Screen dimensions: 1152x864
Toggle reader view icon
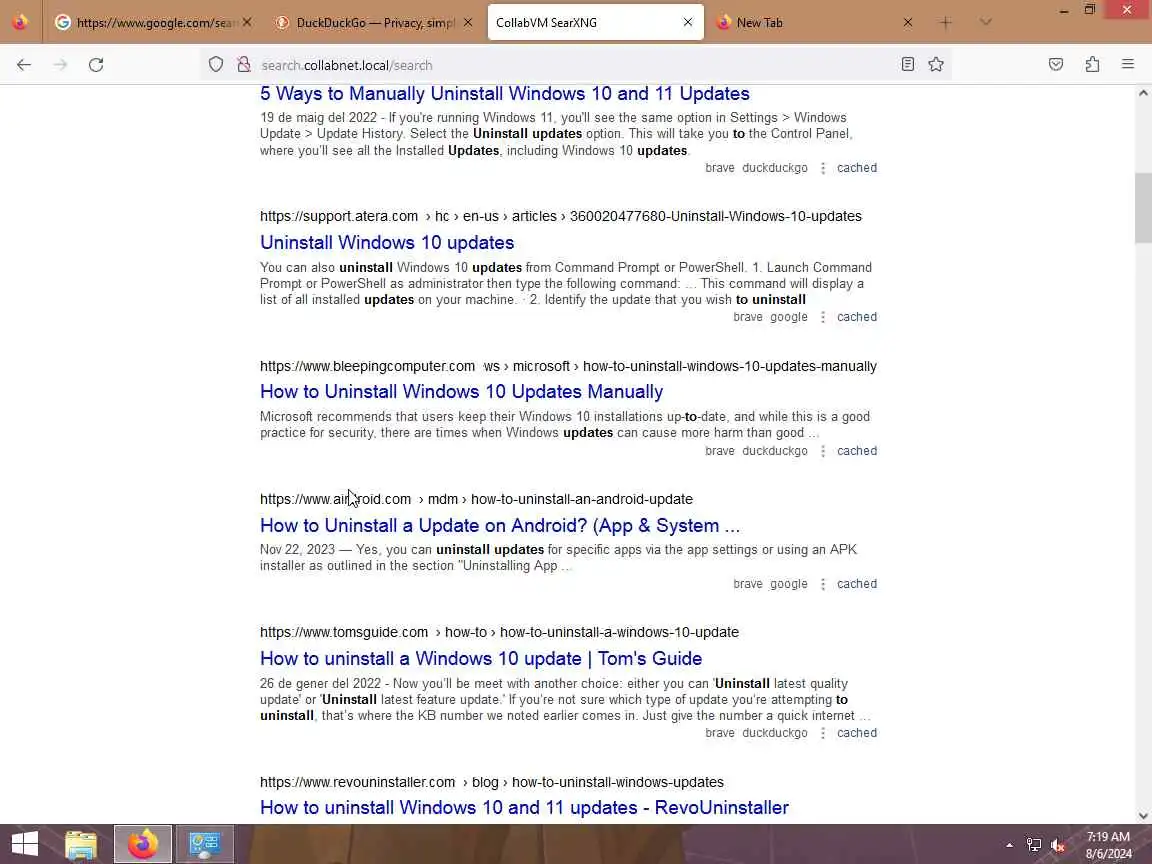coord(907,65)
